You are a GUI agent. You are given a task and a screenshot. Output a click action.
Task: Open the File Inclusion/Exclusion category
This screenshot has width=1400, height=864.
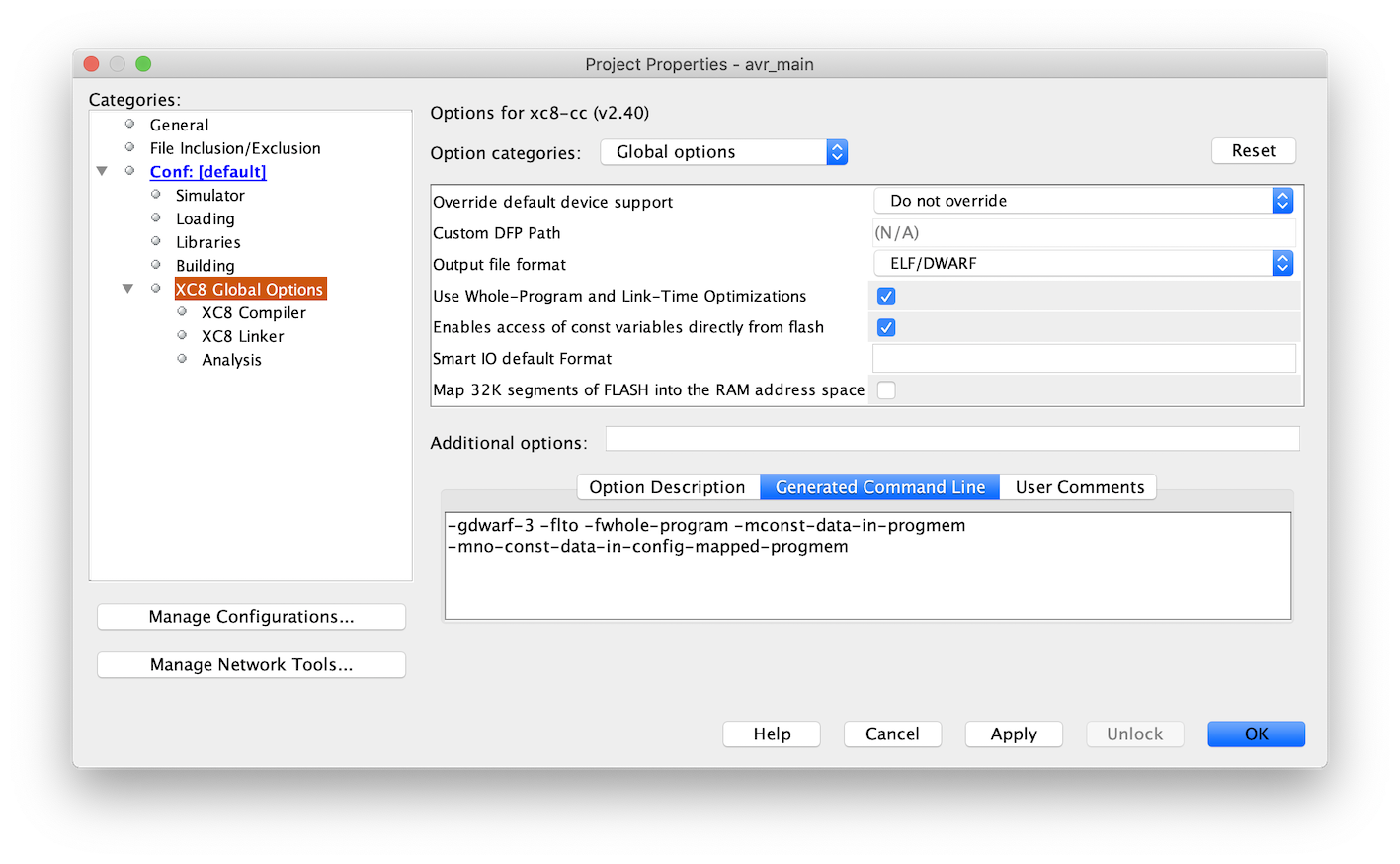click(x=234, y=148)
